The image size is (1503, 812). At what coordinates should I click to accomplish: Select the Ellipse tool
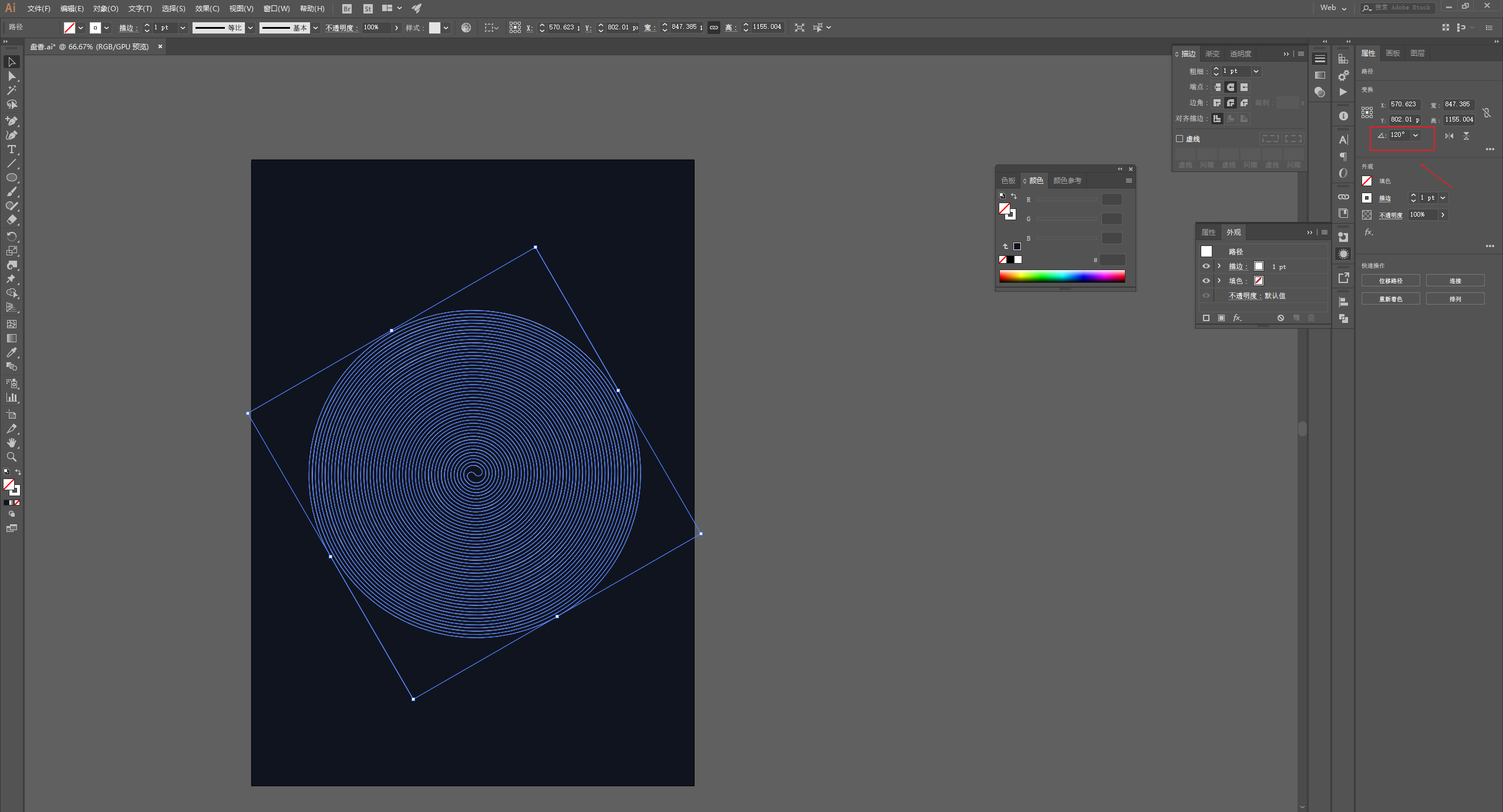[x=11, y=178]
